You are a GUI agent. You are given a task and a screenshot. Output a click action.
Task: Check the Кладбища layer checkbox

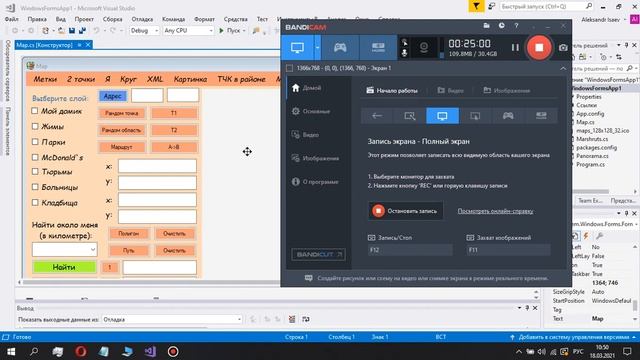coord(35,202)
